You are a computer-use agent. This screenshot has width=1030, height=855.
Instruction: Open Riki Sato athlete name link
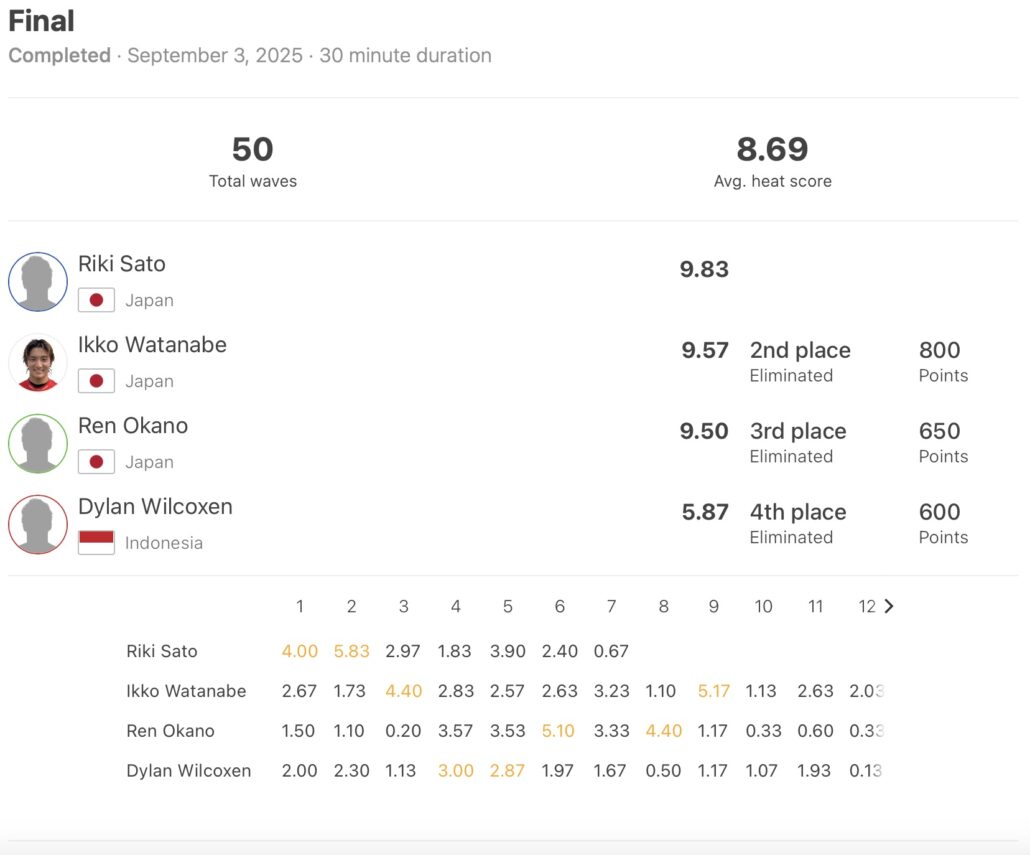click(122, 264)
